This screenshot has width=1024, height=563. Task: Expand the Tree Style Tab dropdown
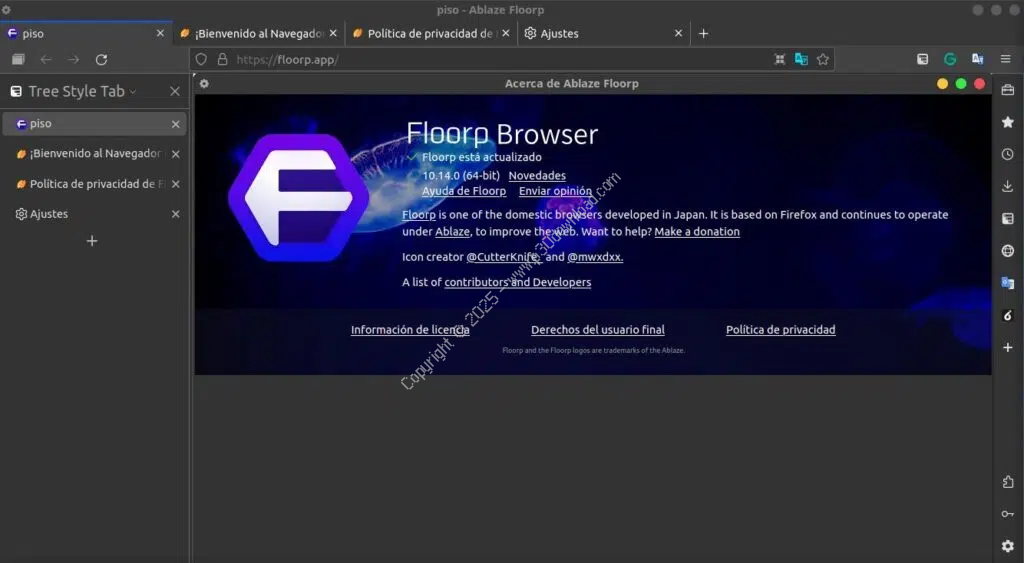point(132,92)
